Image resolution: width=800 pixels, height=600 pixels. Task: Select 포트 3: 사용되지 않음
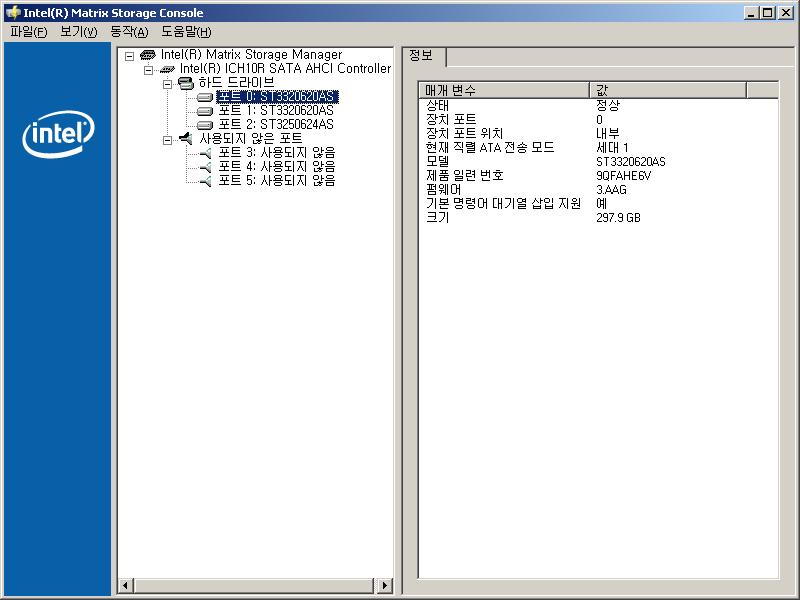click(x=277, y=152)
